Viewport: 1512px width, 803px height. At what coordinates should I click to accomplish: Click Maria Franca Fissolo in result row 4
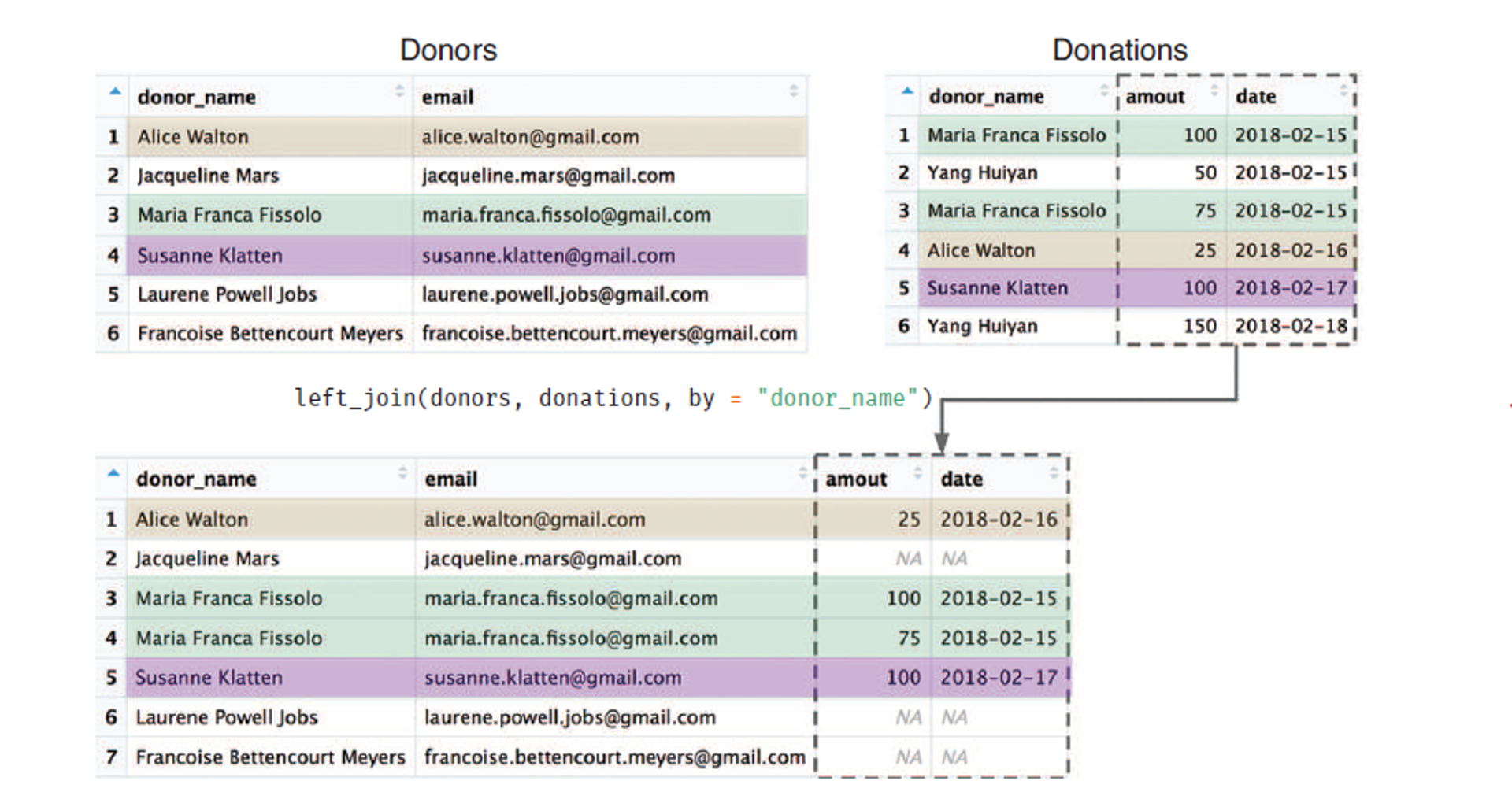click(228, 638)
